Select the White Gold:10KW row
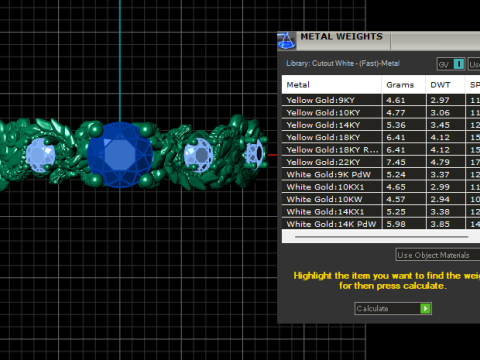480x360 pixels. (381, 199)
